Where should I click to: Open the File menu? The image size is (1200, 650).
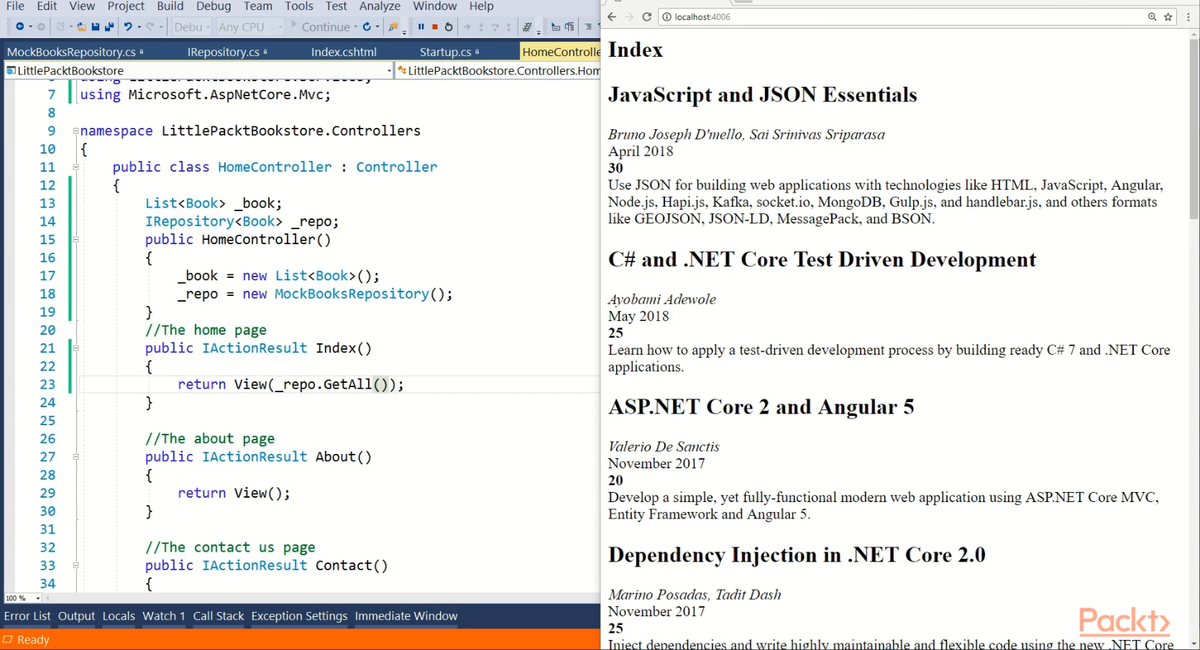pos(16,6)
